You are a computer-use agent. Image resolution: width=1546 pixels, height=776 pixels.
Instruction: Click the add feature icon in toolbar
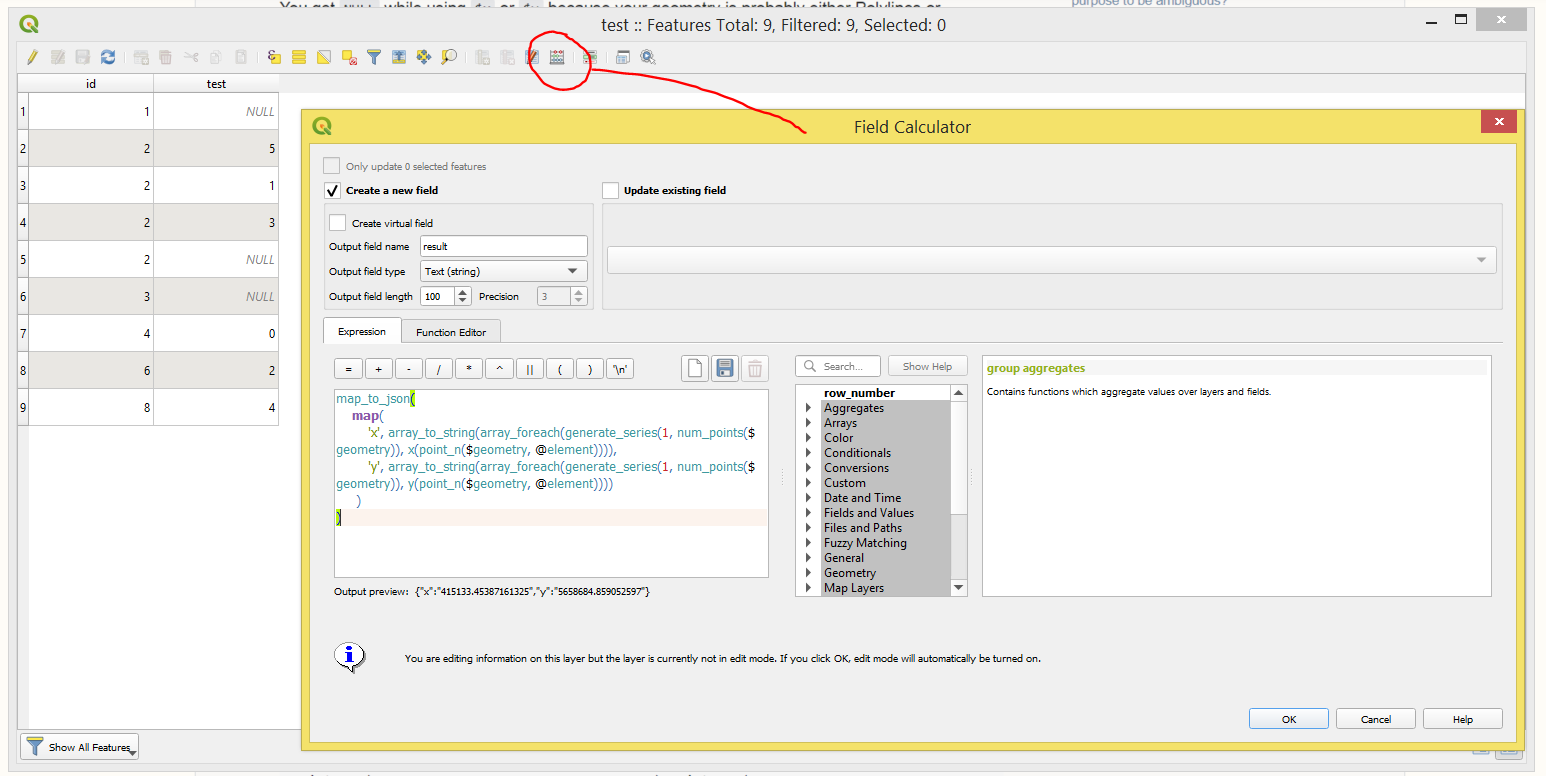click(141, 58)
